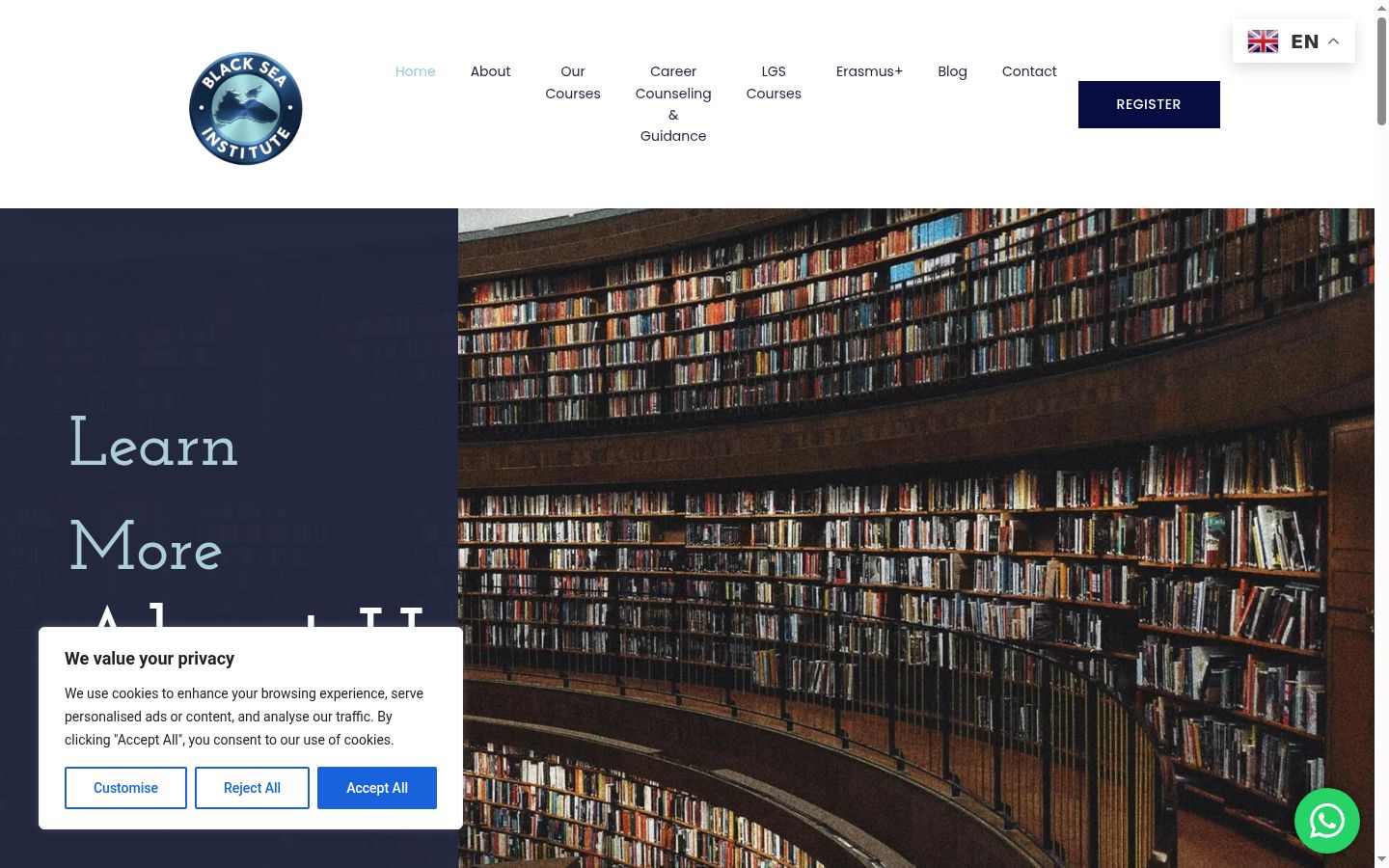Click the Black Sea Institute logo
1389x868 pixels.
[246, 108]
